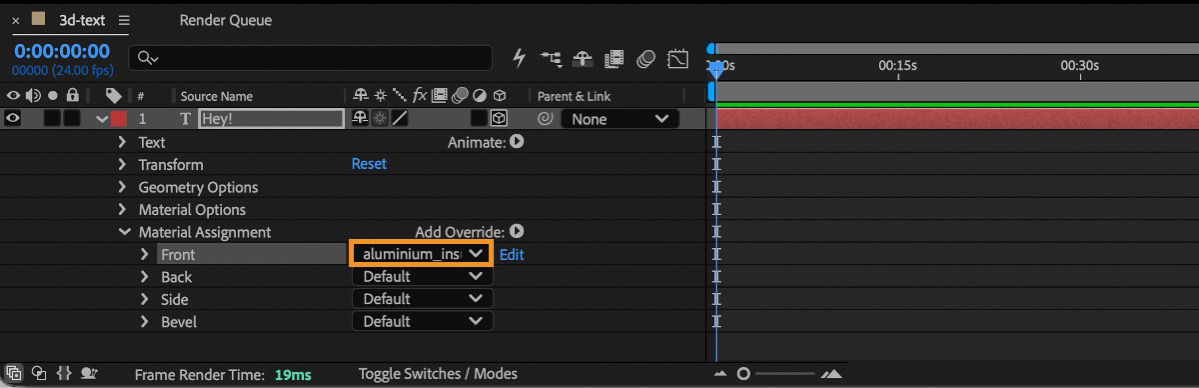Screen dimensions: 1199x388
Task: Hide the Hey! layer with eye toggle
Action: (x=13, y=119)
